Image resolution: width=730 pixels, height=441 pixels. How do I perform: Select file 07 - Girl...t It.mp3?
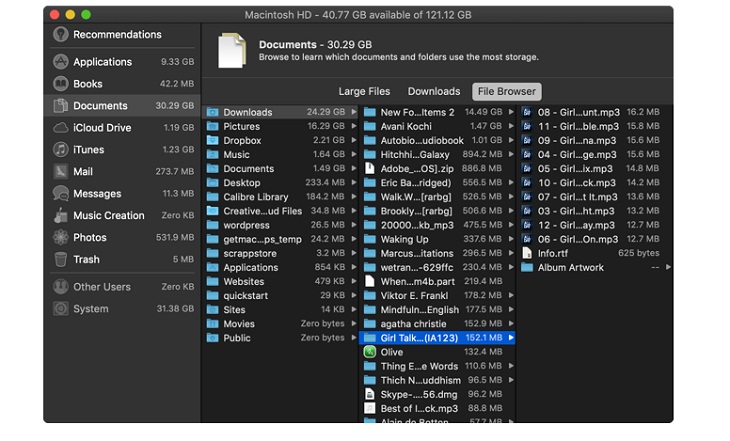tap(595, 197)
